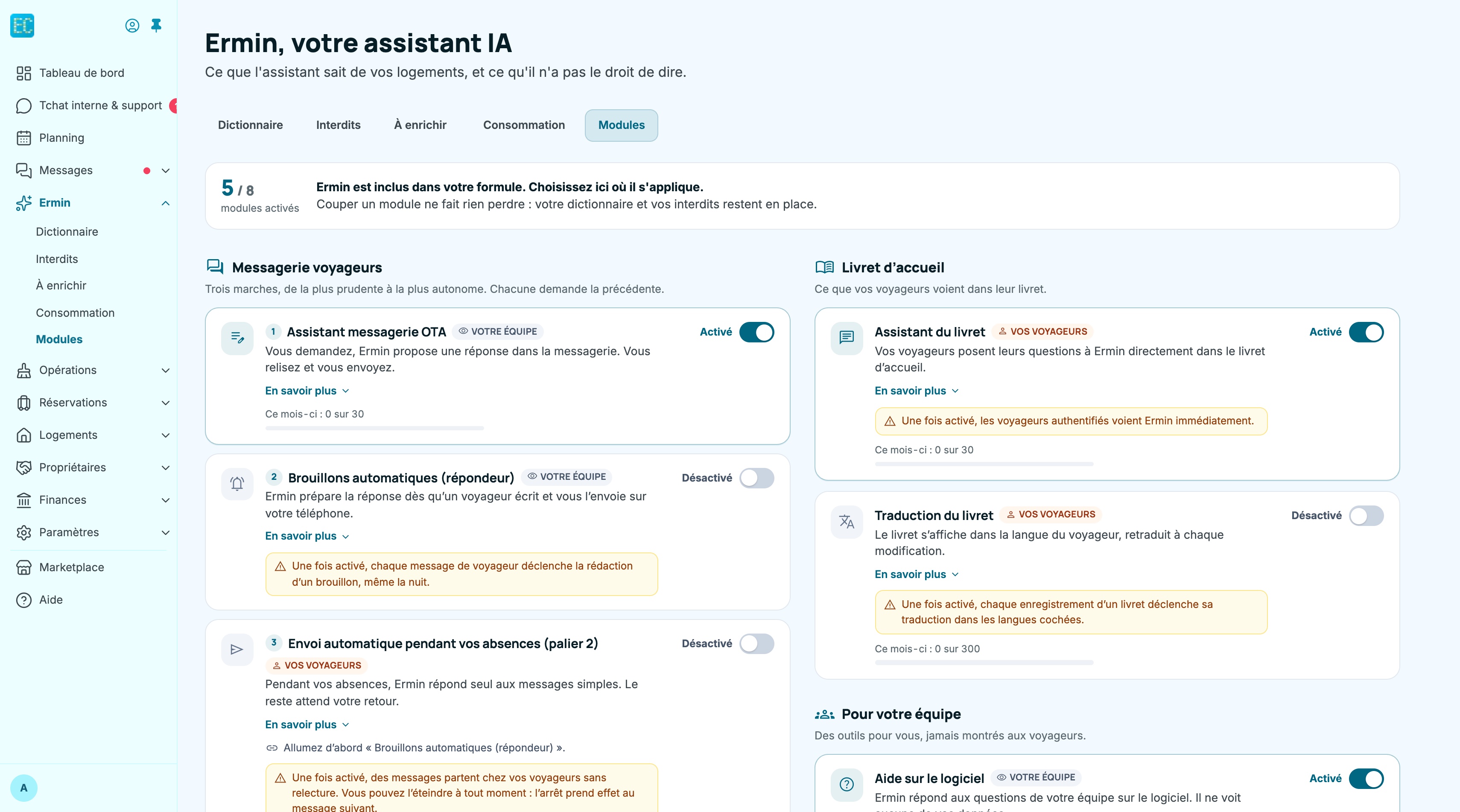Click the Opérations cleaning icon
Image resolution: width=1460 pixels, height=812 pixels.
click(24, 370)
